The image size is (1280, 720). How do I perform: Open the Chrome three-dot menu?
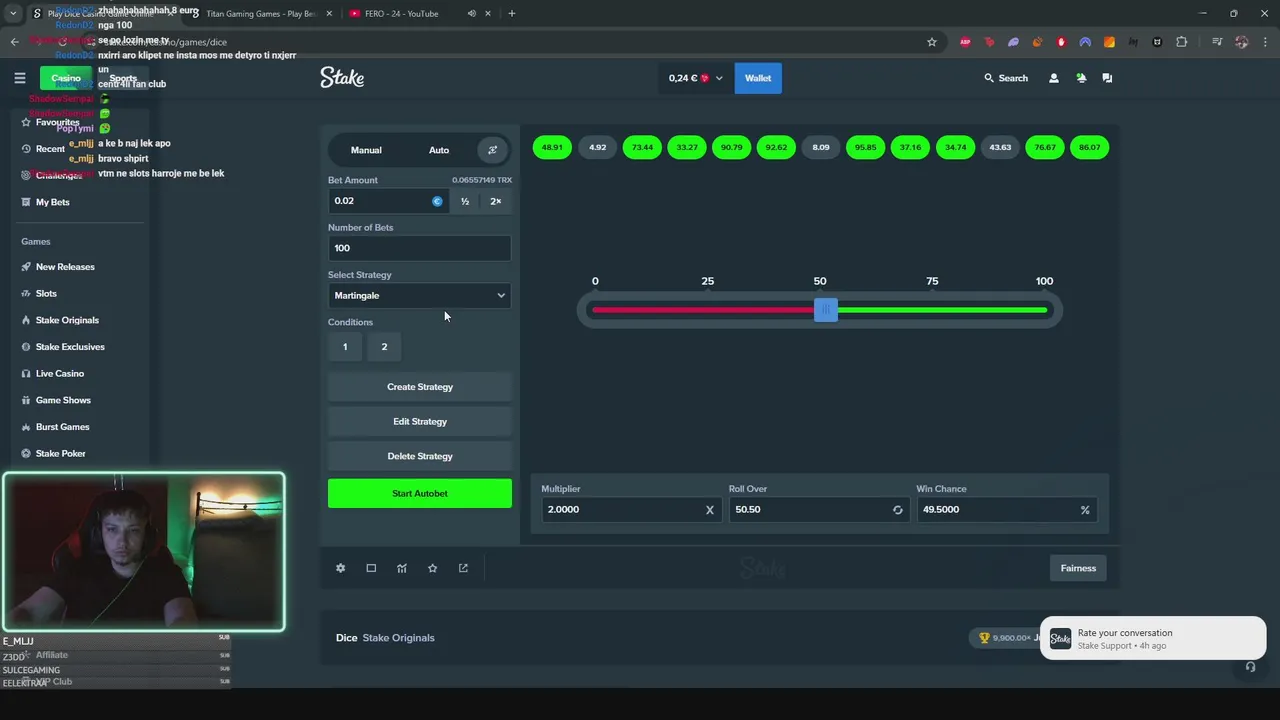click(1265, 42)
